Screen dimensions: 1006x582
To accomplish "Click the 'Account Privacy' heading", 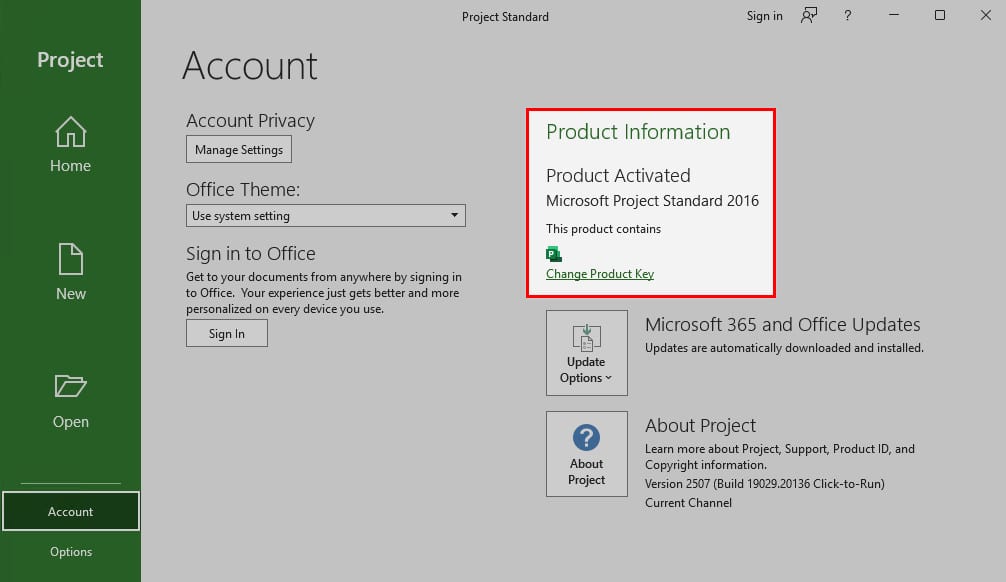I will tap(250, 121).
